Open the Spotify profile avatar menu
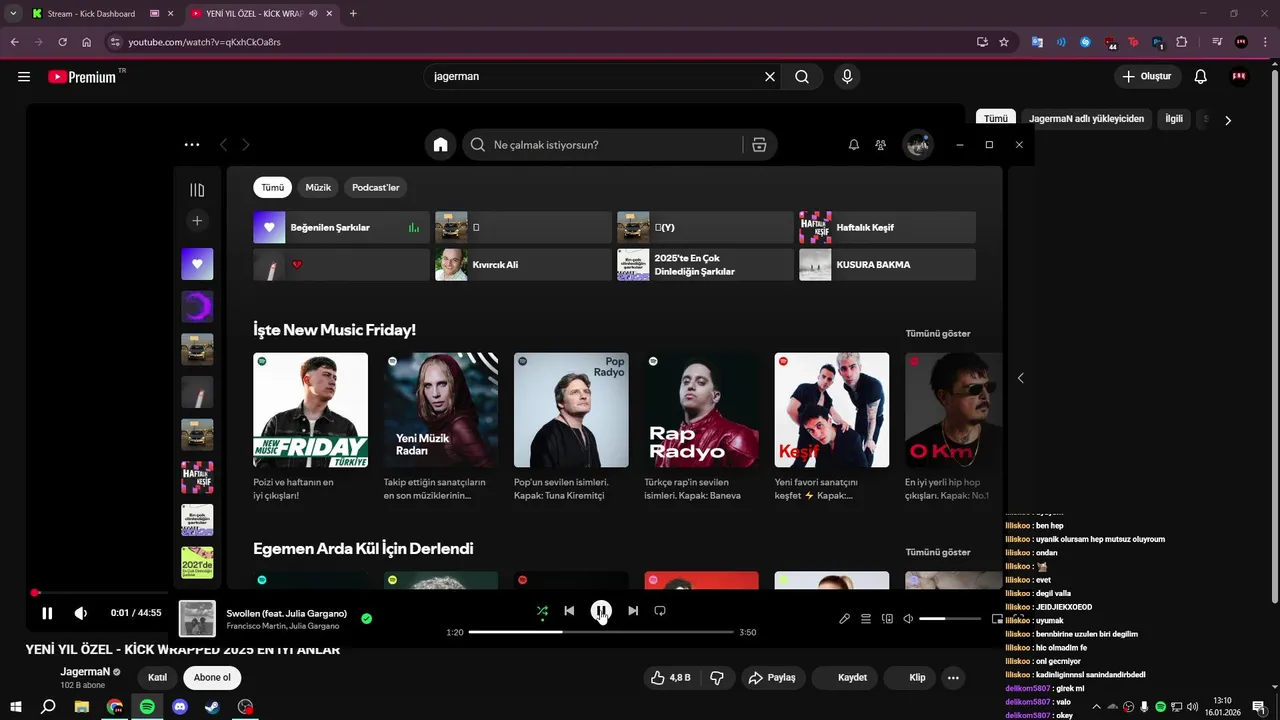 tap(918, 145)
